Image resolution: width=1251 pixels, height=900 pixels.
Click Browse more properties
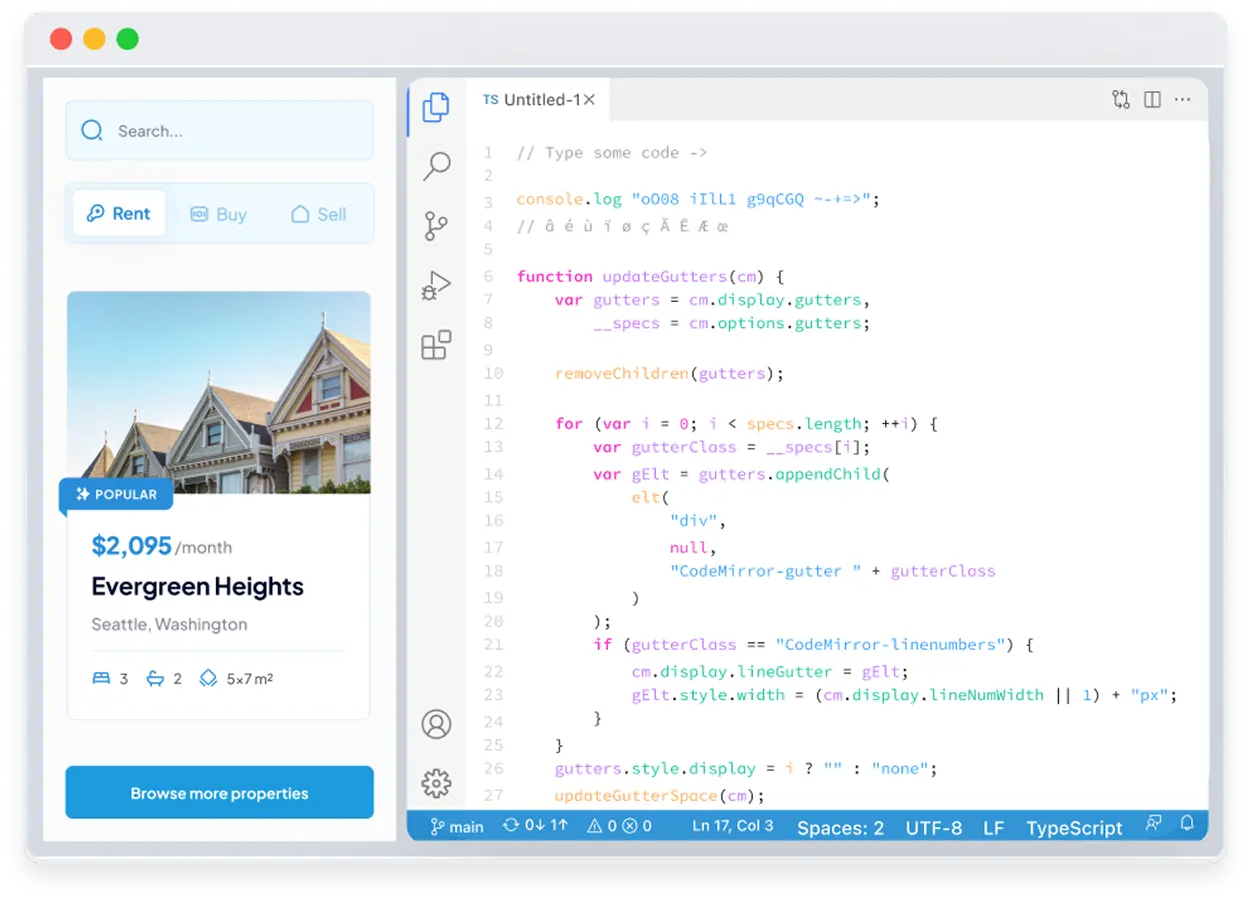coord(218,792)
